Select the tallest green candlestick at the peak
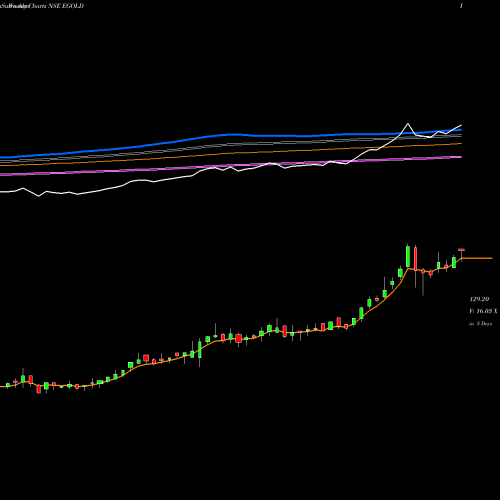 tap(408, 256)
